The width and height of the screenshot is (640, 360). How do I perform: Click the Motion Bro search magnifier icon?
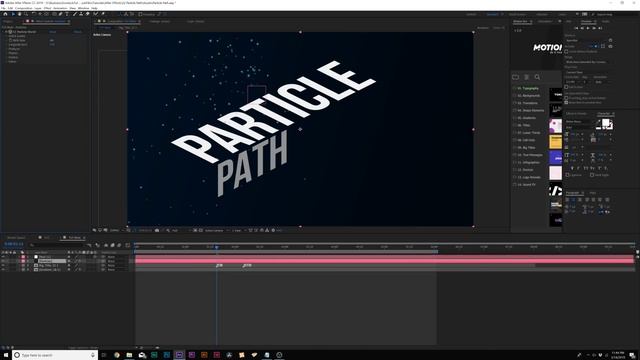pyautogui.click(x=537, y=77)
